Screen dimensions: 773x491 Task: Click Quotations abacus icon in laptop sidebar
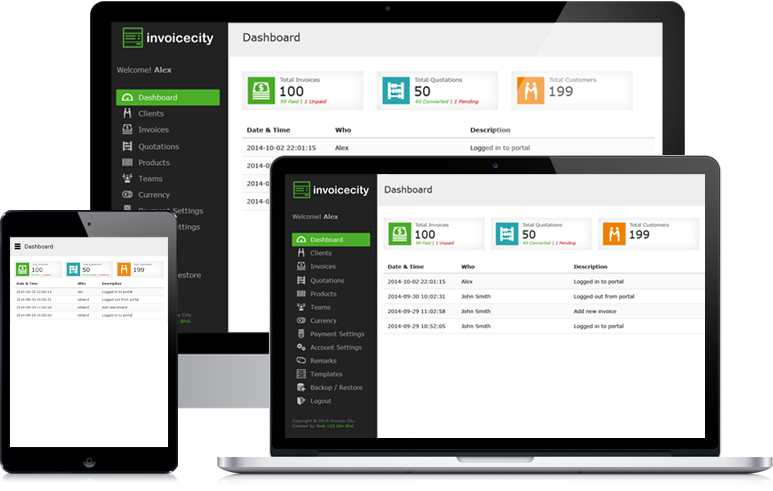click(301, 280)
